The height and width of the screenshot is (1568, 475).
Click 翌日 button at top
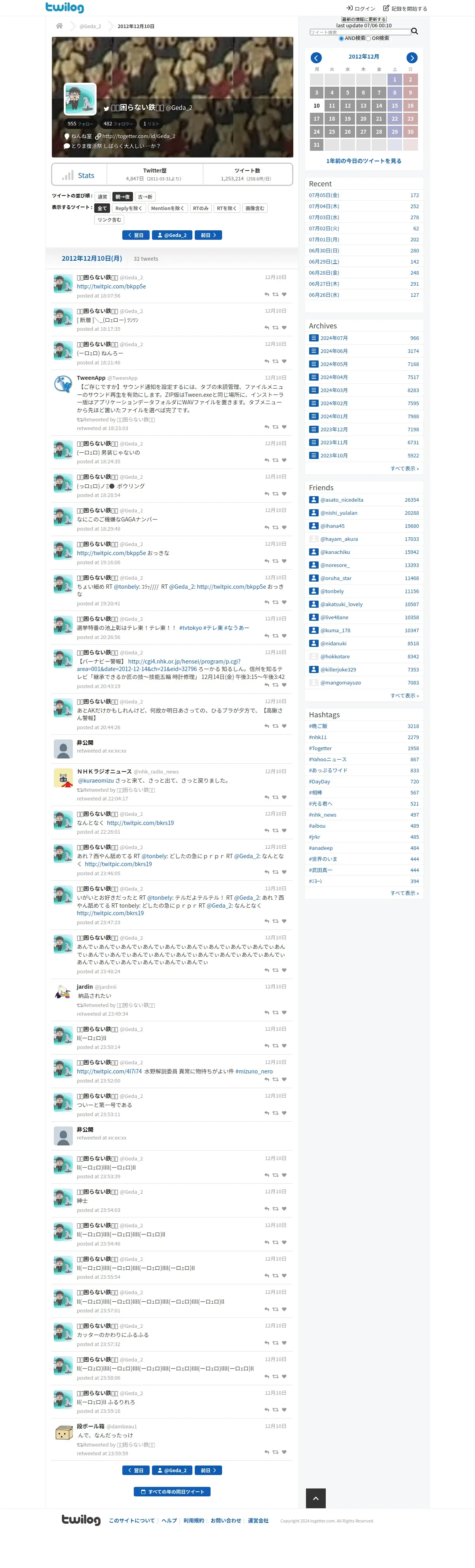tap(136, 235)
